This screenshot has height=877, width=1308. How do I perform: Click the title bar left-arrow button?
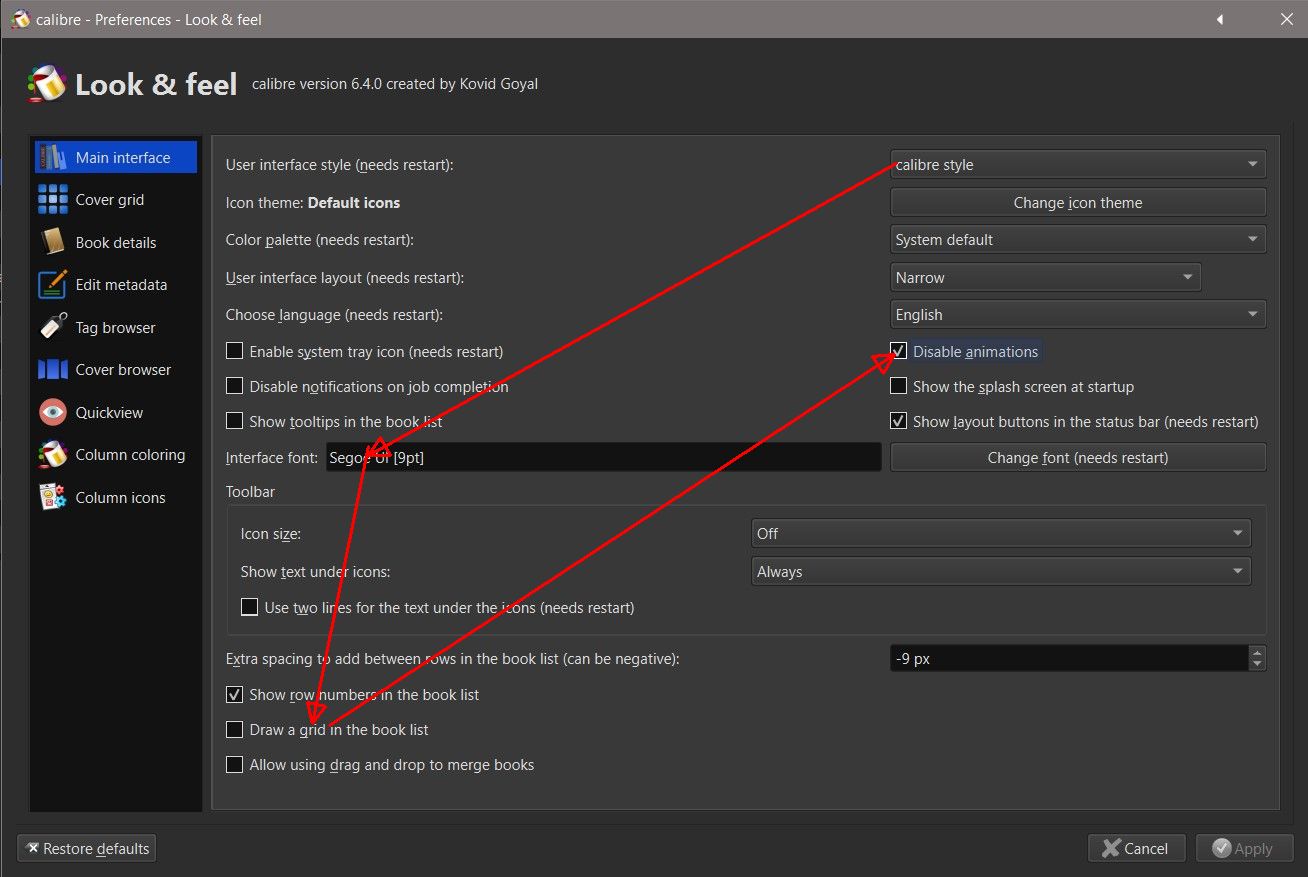[x=1220, y=19]
